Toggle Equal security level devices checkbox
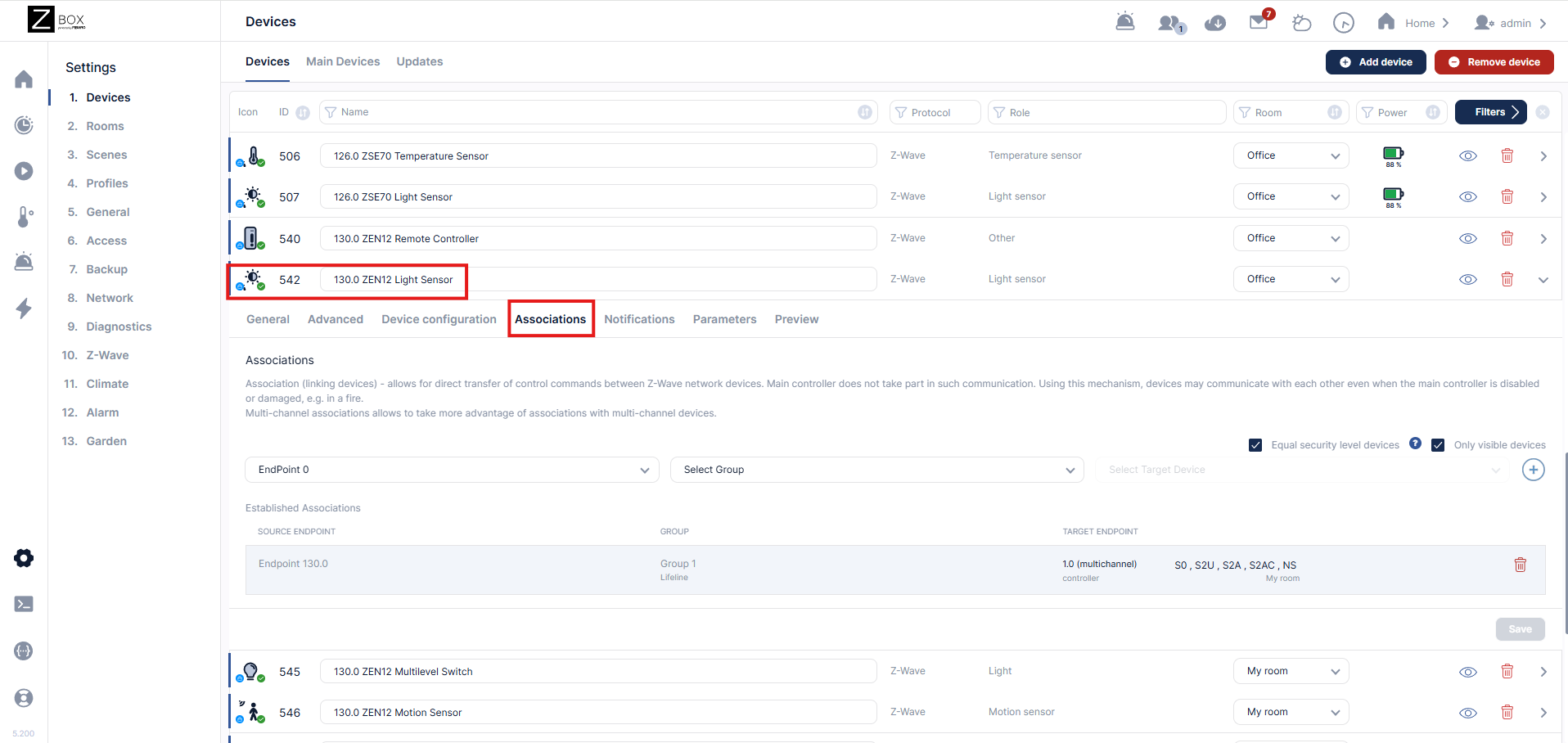Viewport: 1568px width, 743px height. 1255,445
